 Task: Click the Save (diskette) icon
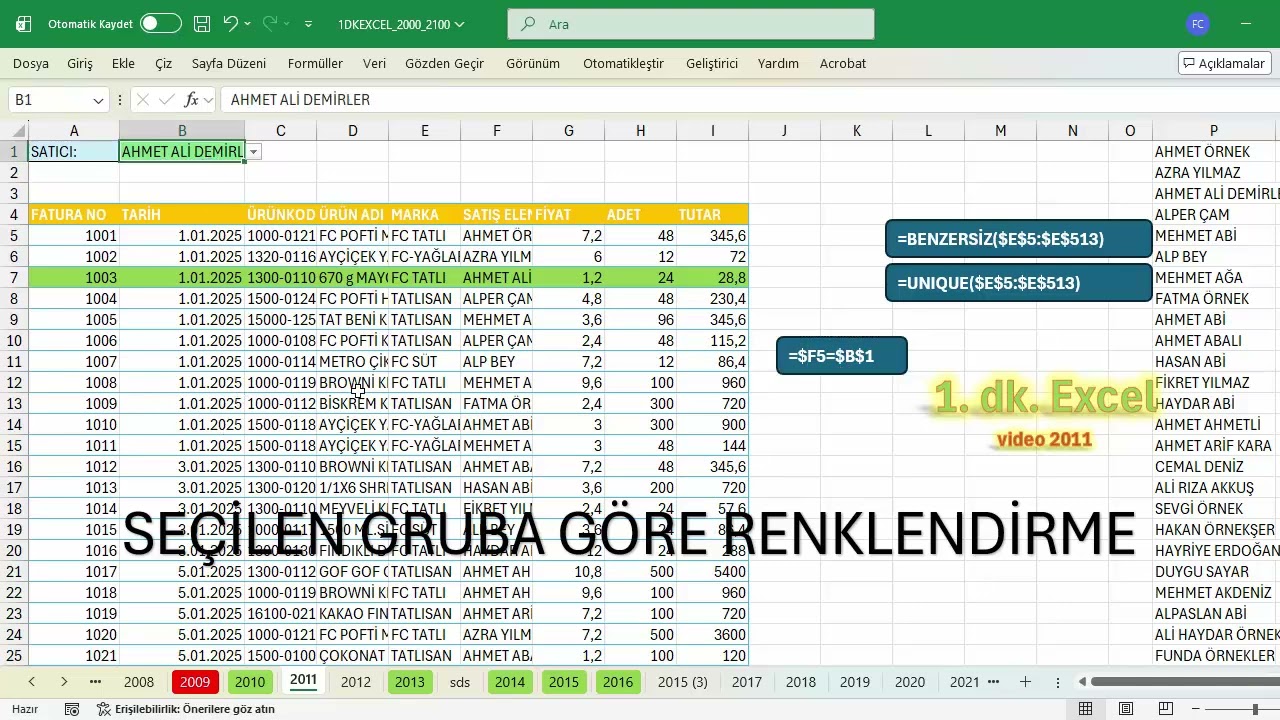[202, 23]
